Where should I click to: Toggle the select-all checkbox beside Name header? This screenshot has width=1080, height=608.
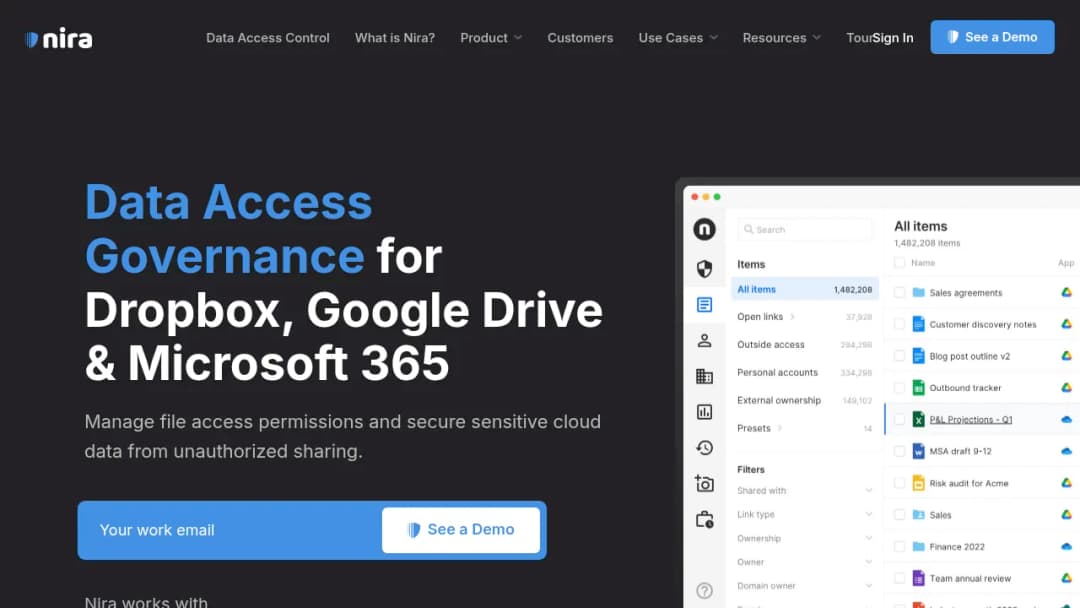[900, 262]
